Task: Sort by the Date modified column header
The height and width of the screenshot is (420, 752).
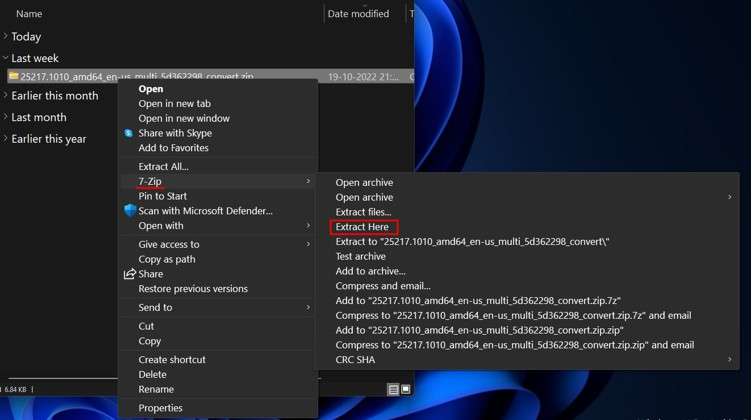Action: (358, 14)
